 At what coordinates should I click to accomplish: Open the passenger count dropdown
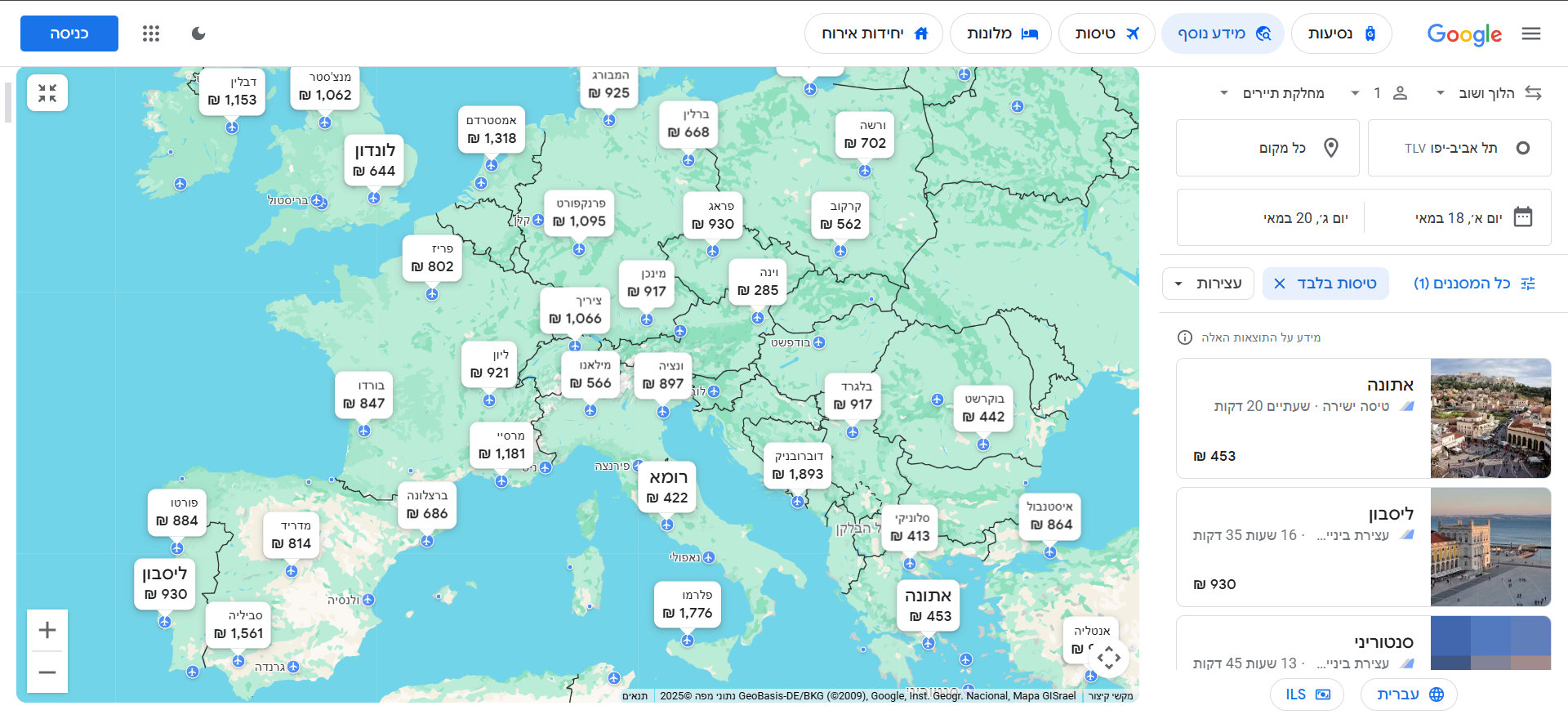tap(1385, 93)
